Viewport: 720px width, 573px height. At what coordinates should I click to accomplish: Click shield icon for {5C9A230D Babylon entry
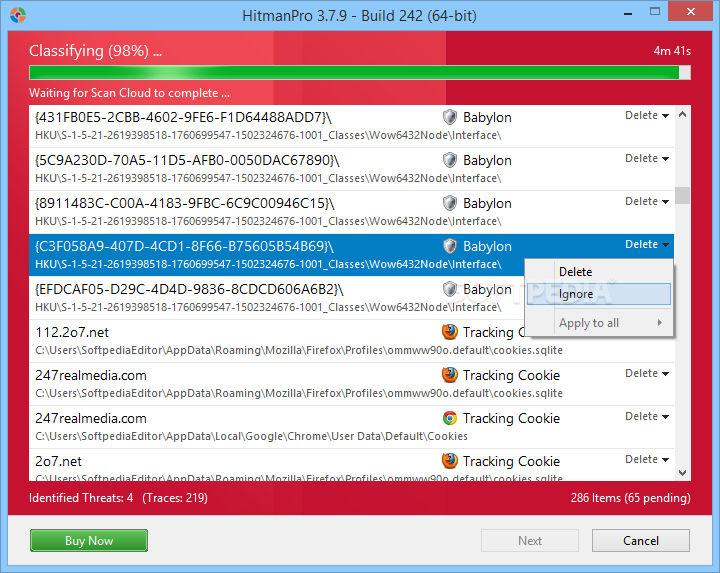[x=450, y=160]
